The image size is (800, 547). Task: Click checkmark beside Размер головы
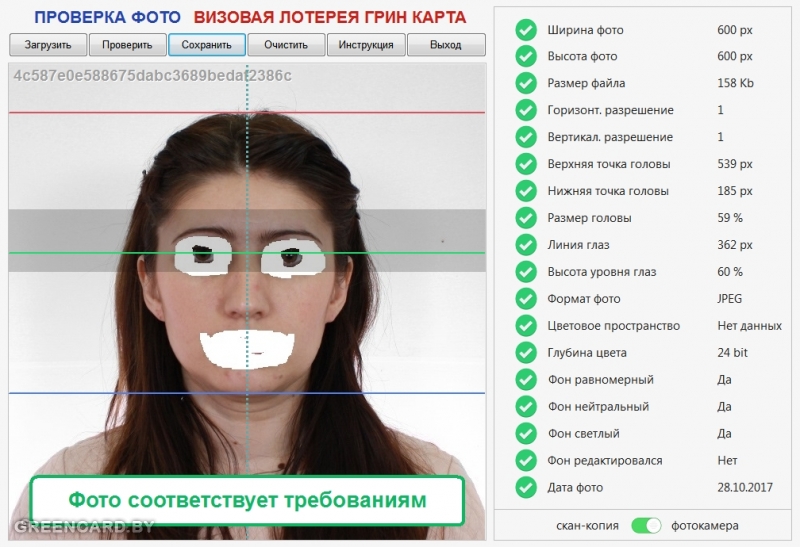pos(526,218)
